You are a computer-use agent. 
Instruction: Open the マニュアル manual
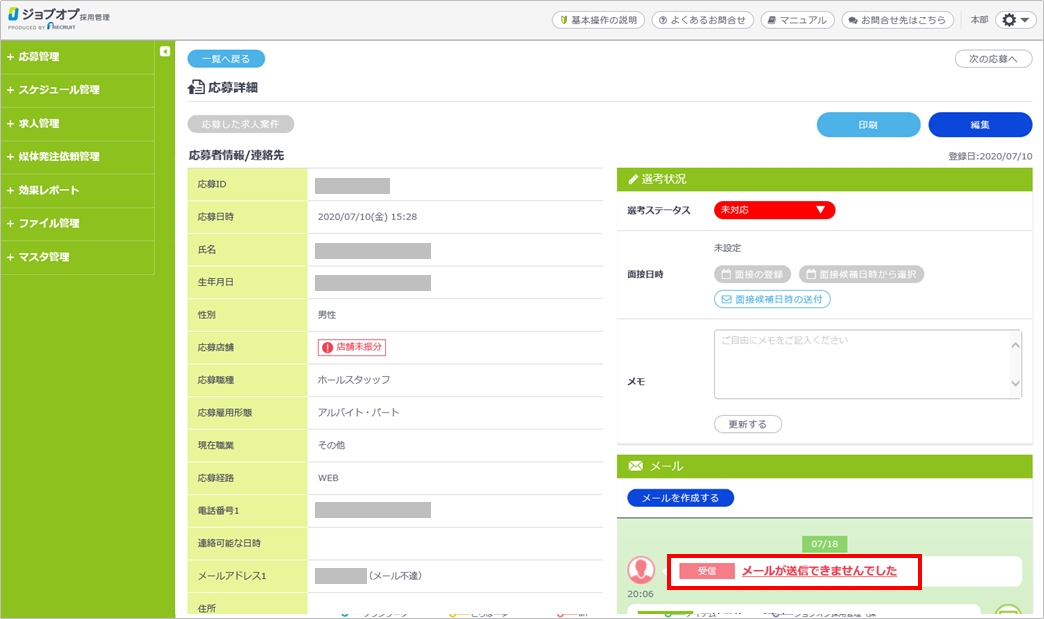click(x=797, y=20)
